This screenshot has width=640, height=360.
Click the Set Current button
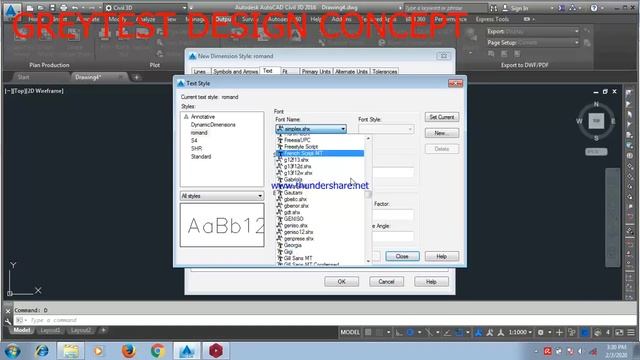[442, 117]
